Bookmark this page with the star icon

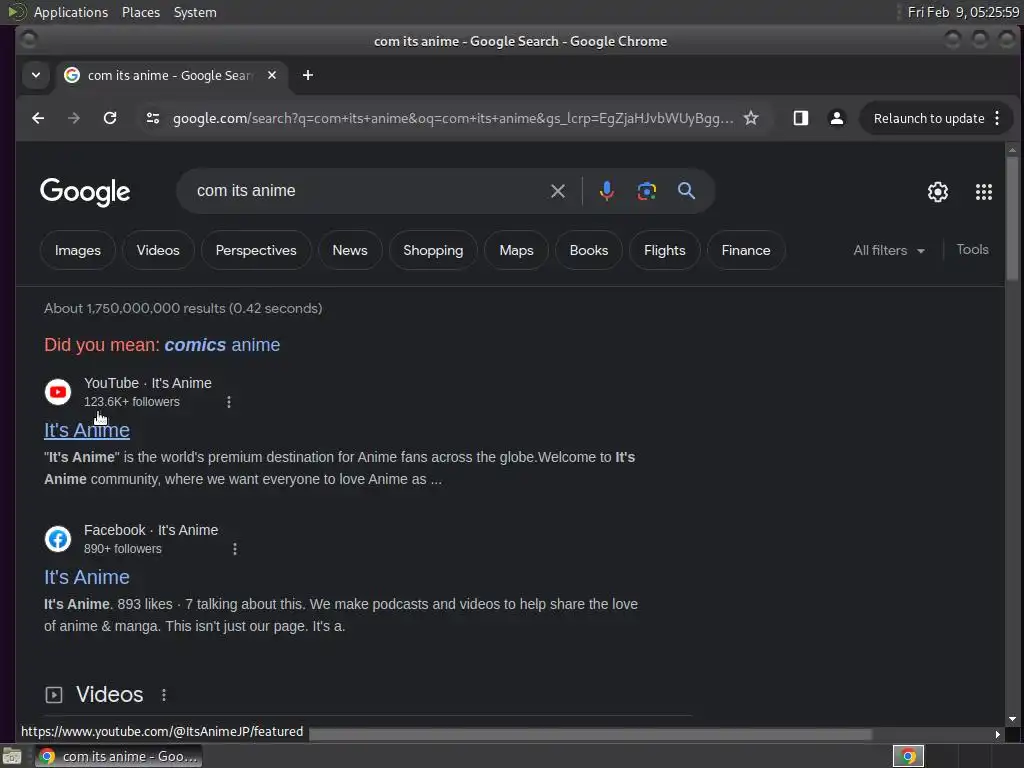click(x=751, y=118)
